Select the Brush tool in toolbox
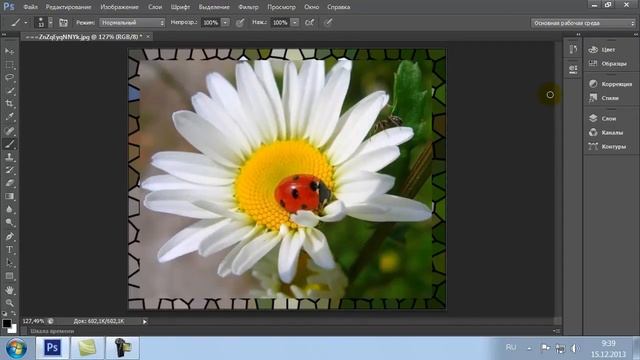 pyautogui.click(x=9, y=144)
